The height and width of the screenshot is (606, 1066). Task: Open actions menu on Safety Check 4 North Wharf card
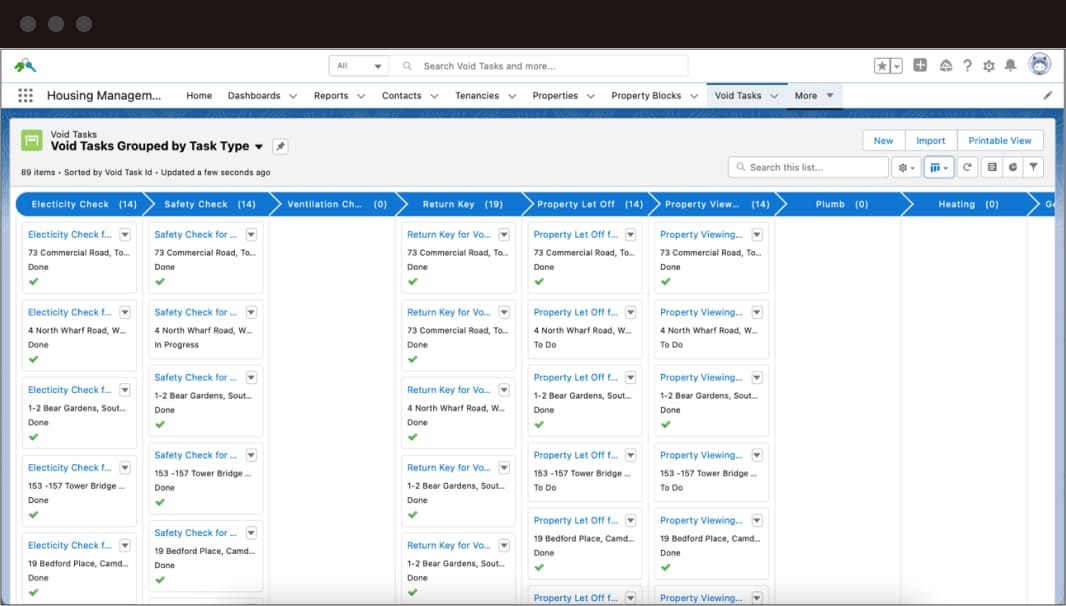[x=252, y=312]
